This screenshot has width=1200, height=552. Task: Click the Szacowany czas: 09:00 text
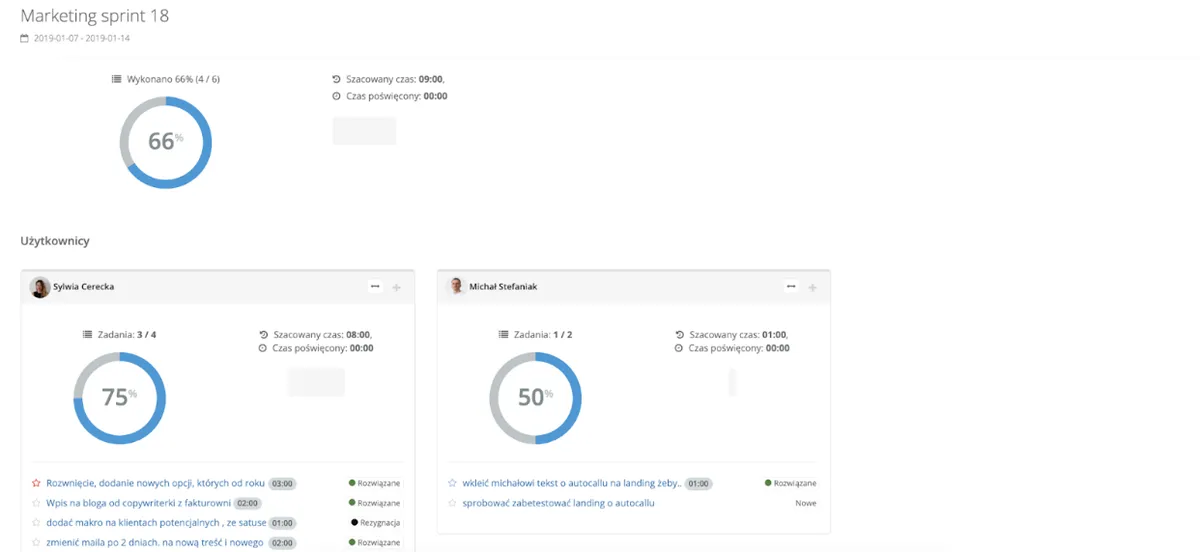pyautogui.click(x=394, y=78)
